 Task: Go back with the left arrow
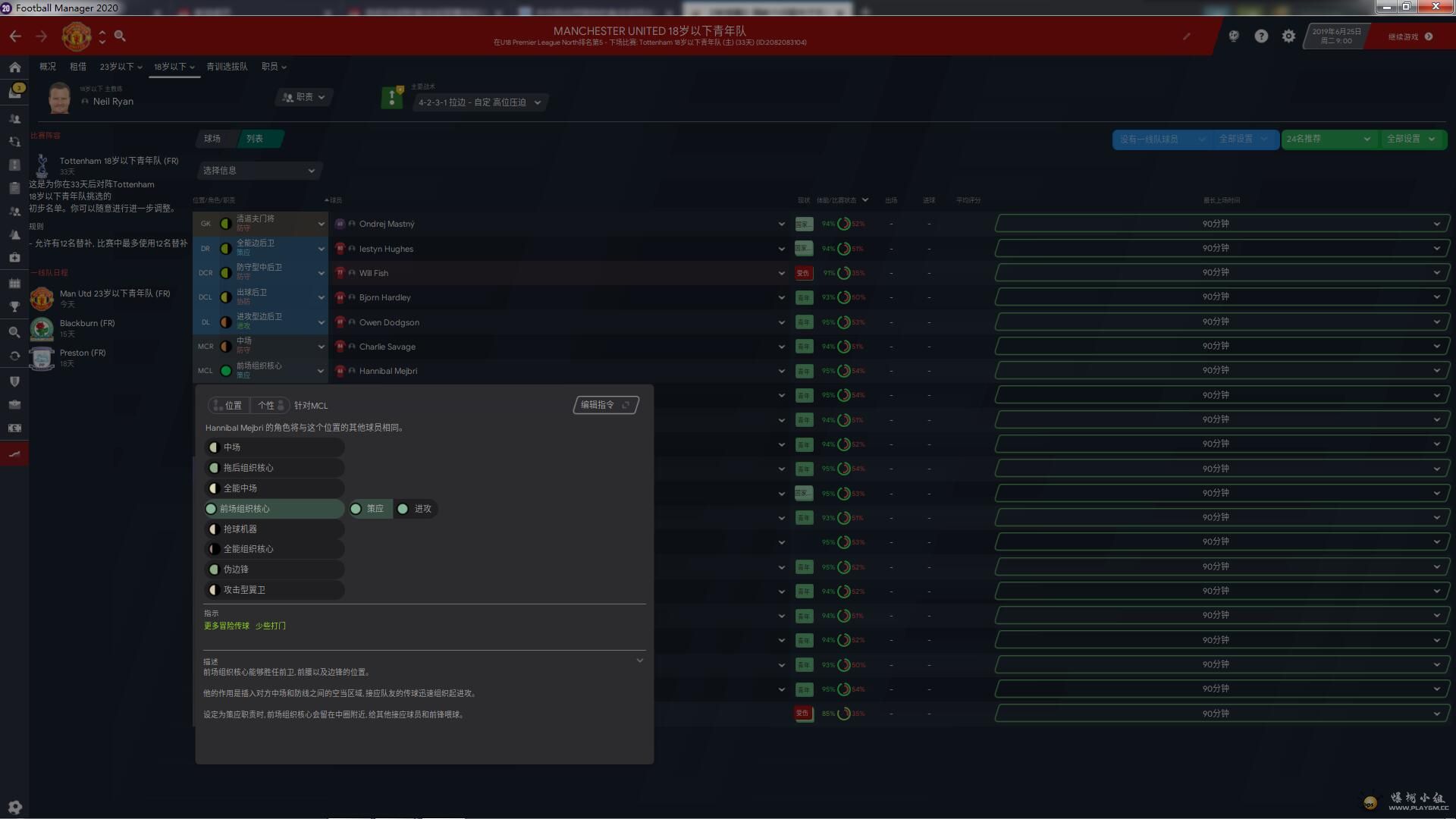point(15,36)
